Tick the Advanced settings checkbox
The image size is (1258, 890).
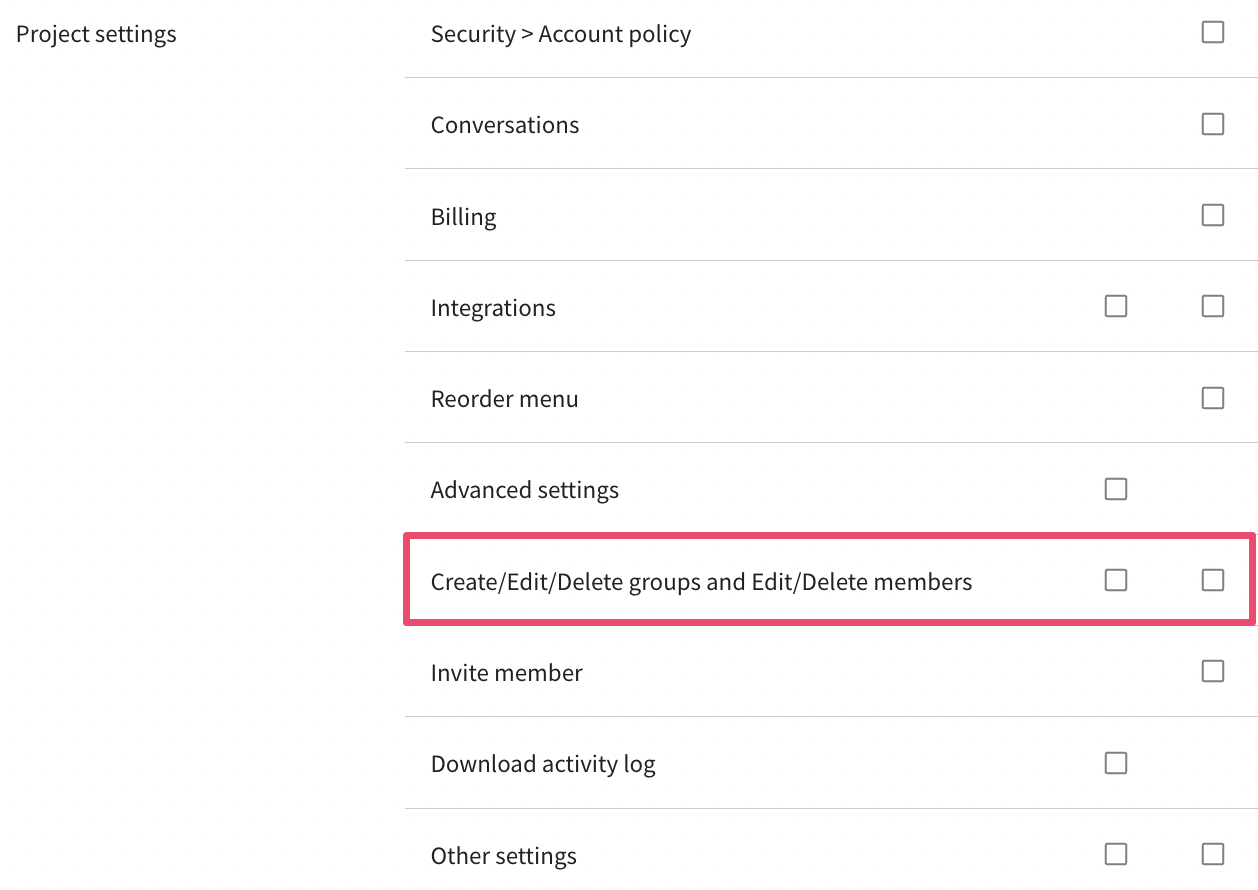(1115, 489)
